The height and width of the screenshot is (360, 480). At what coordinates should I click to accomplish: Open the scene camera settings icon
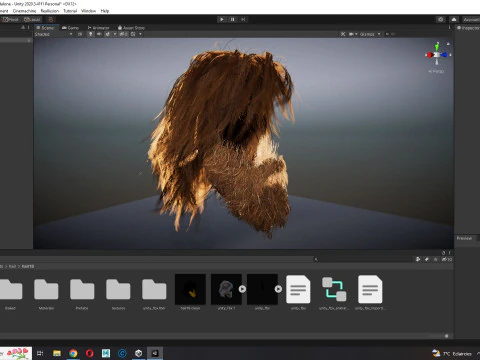click(351, 34)
